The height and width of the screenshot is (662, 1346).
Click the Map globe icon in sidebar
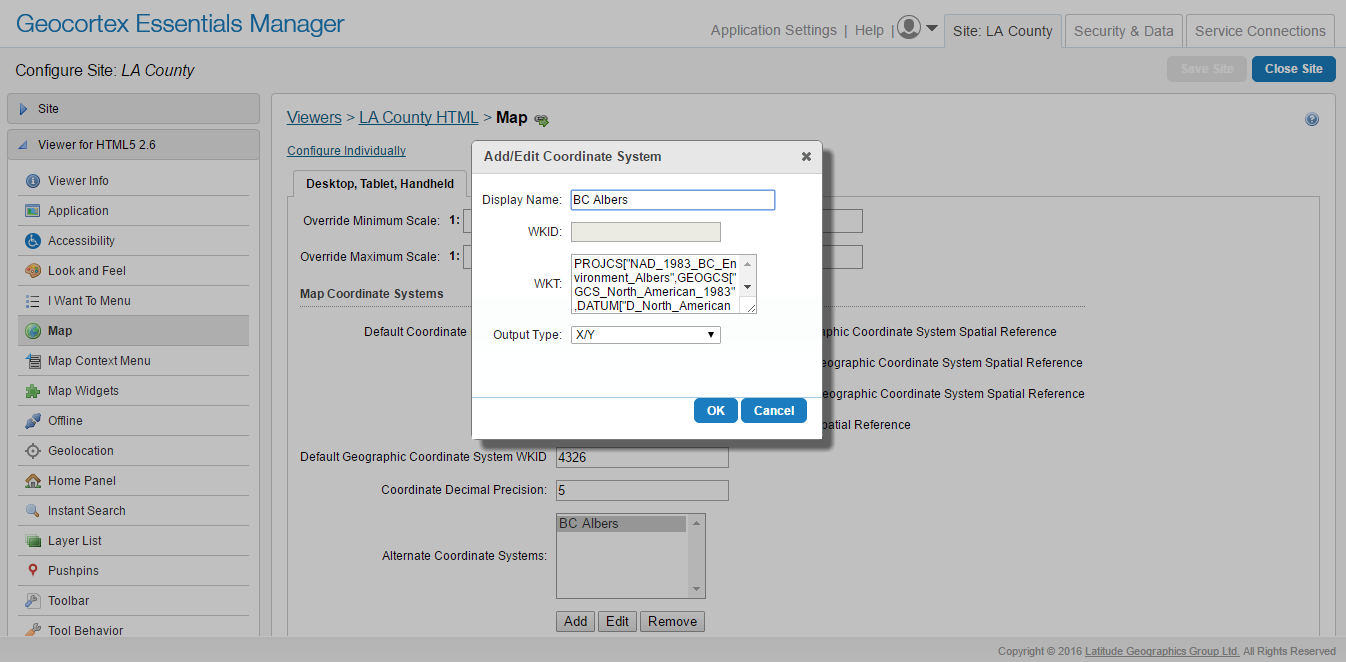click(32, 331)
